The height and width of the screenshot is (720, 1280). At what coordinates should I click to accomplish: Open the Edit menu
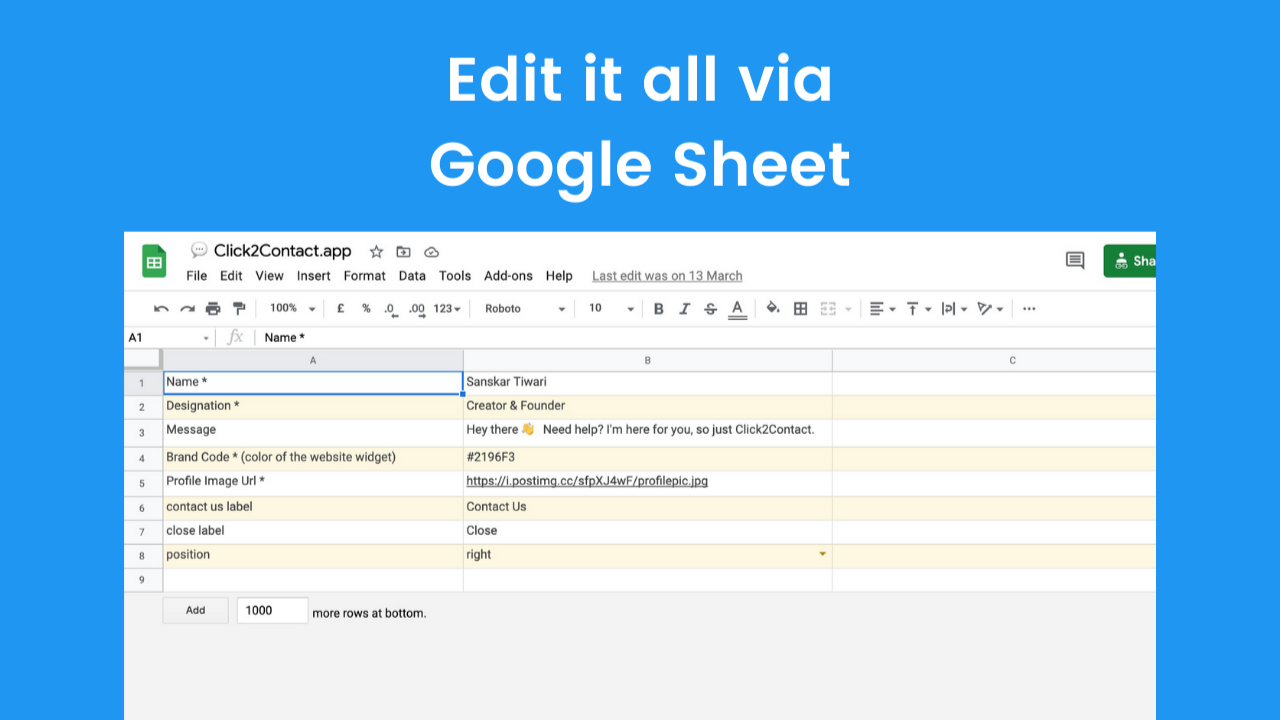[231, 276]
